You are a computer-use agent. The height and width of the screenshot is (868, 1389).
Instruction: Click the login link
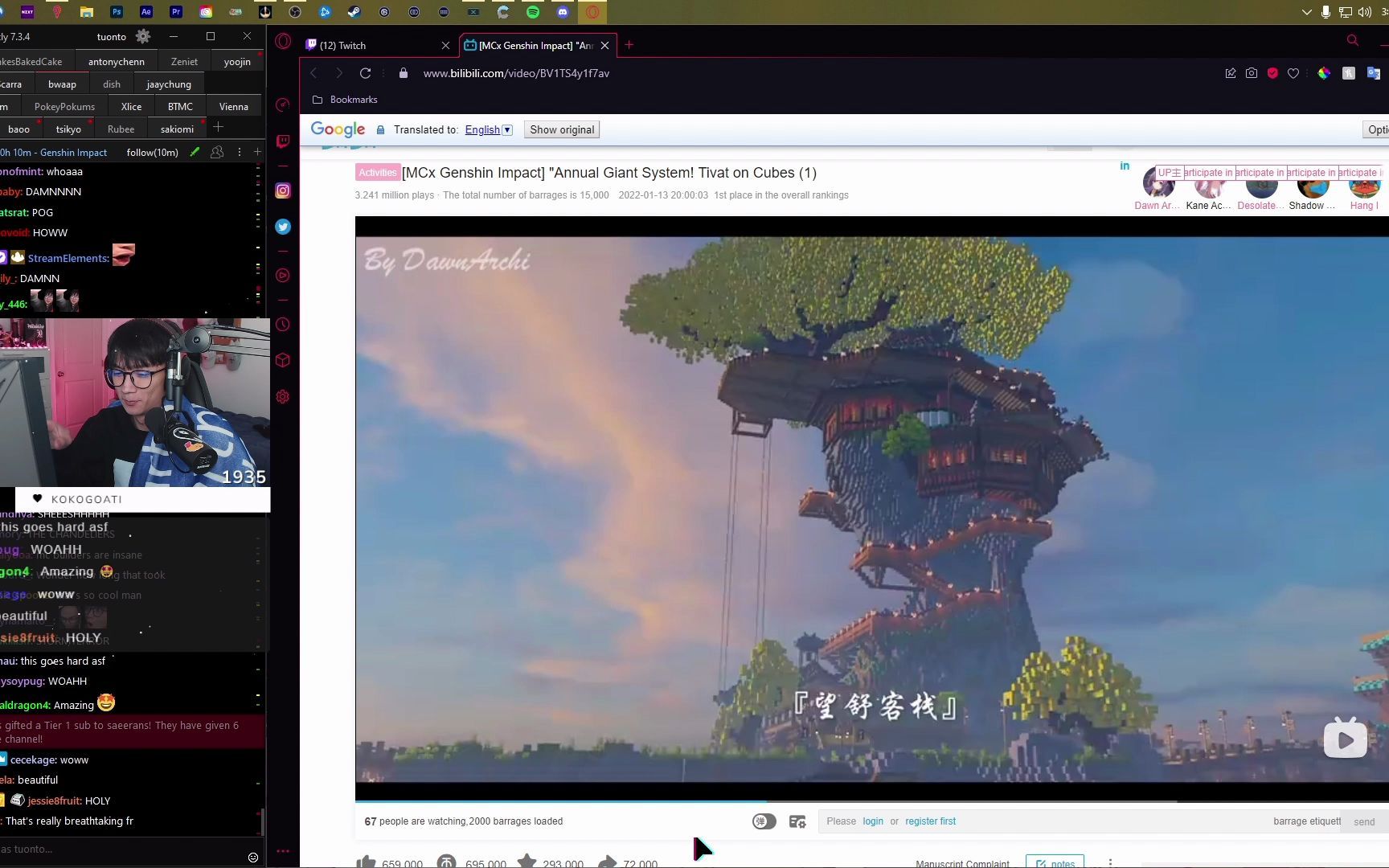point(873,821)
